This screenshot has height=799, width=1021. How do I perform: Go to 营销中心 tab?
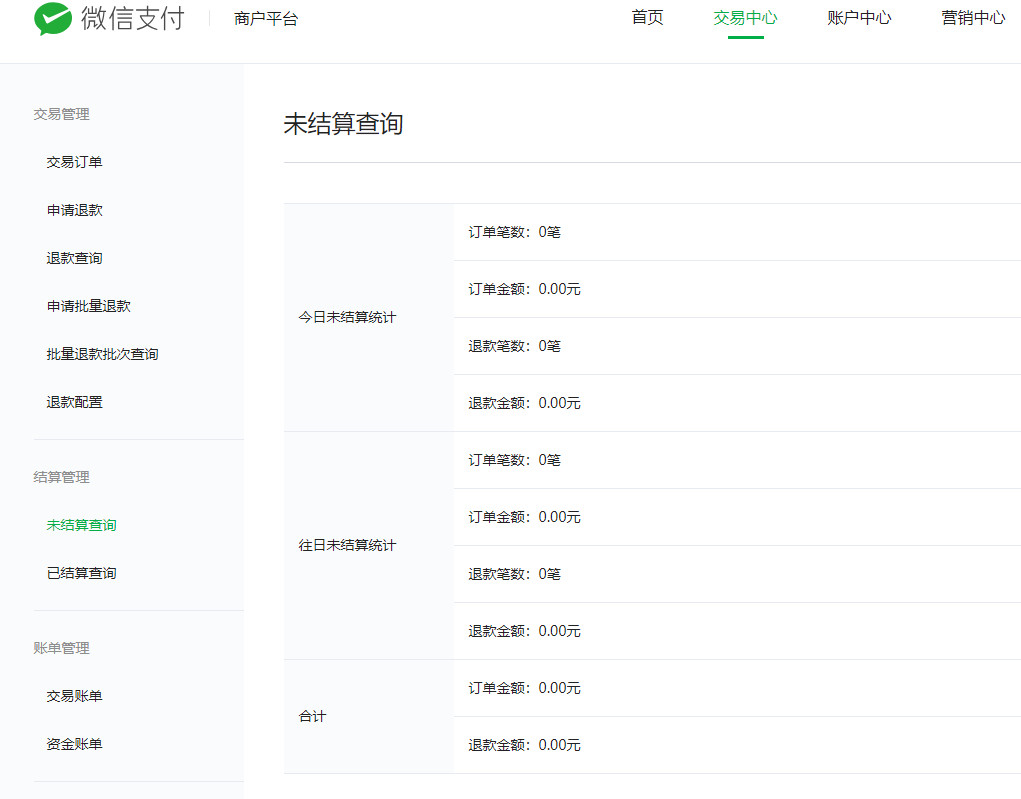973,18
